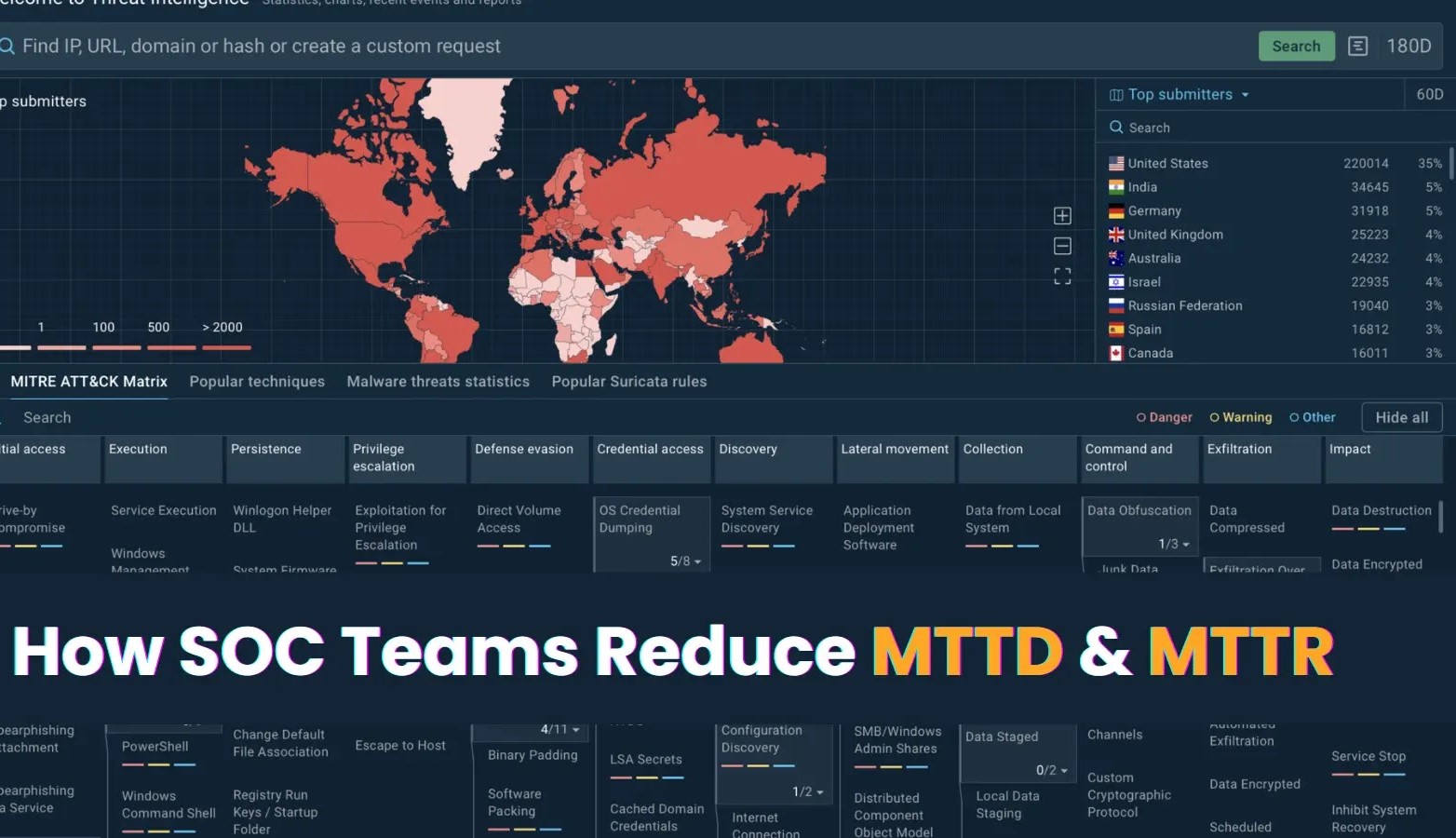Viewport: 1456px width, 838px height.
Task: Open the Windows Command Shell technique
Action: (169, 804)
